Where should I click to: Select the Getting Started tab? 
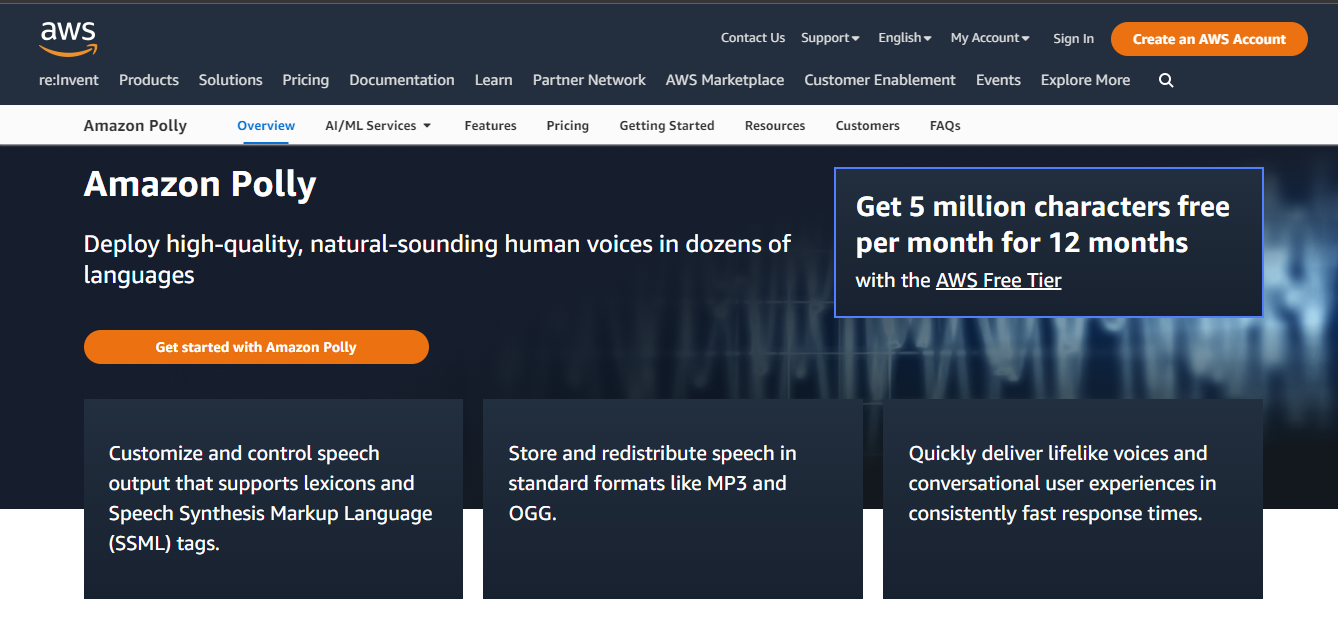tap(667, 126)
